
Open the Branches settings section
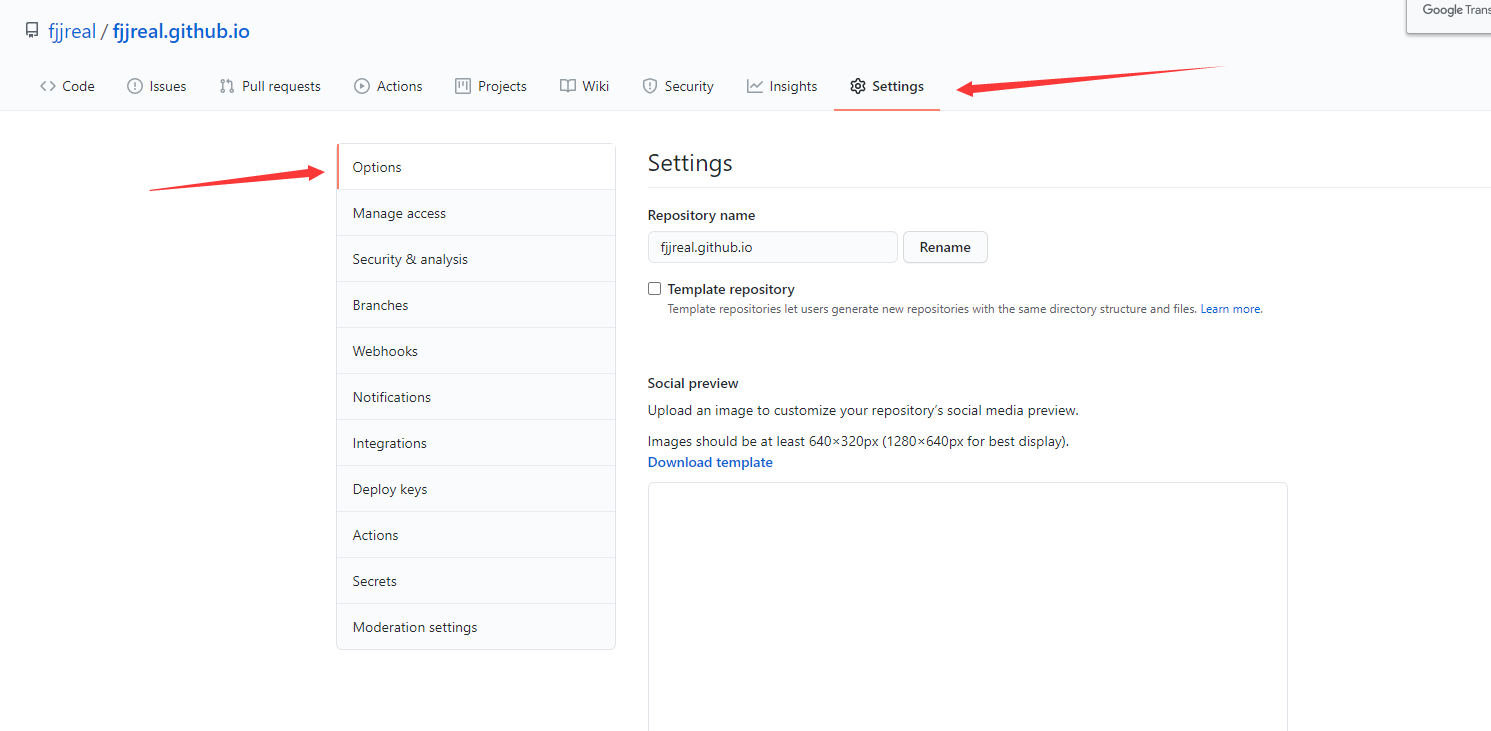380,304
